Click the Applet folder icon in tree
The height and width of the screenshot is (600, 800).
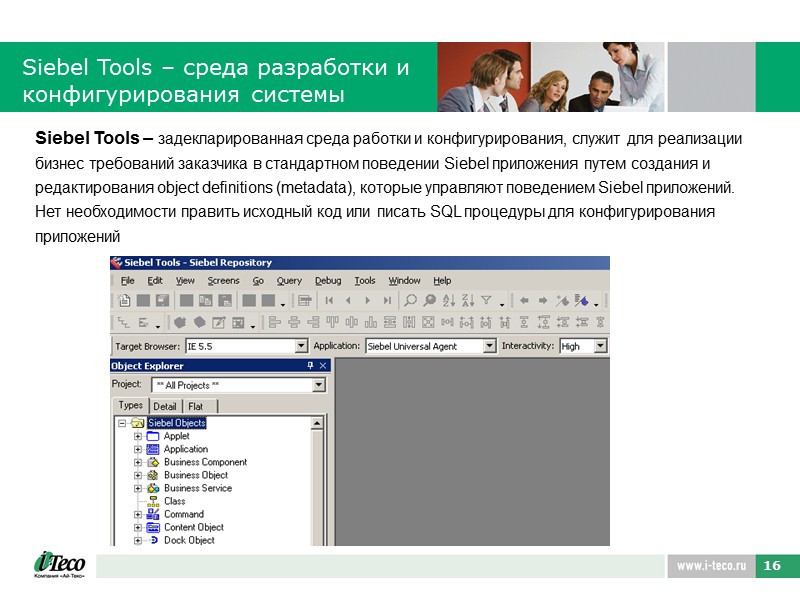(x=153, y=436)
